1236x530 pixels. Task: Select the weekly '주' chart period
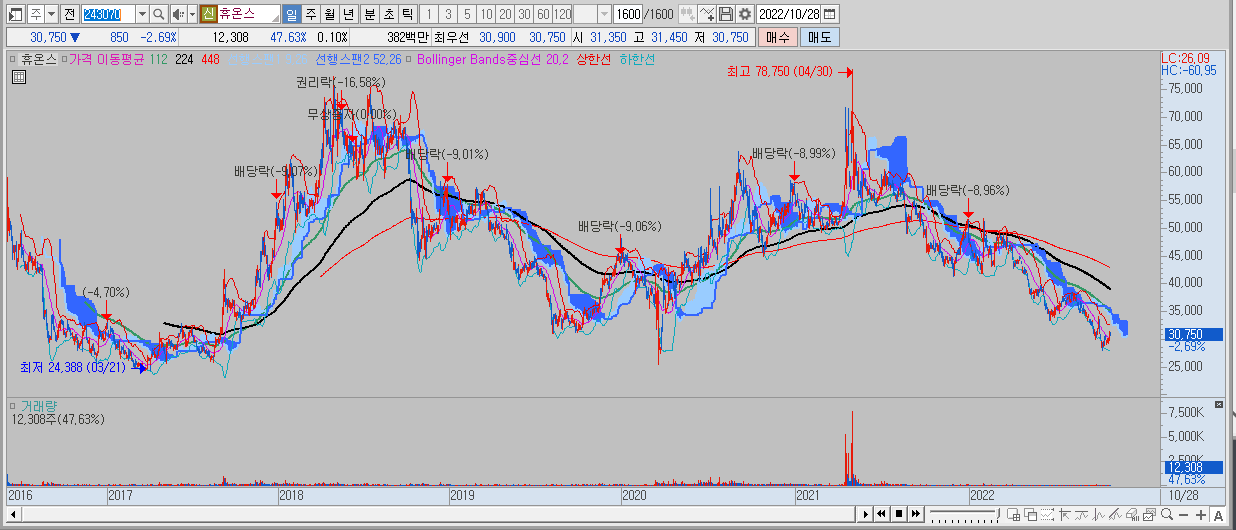311,14
